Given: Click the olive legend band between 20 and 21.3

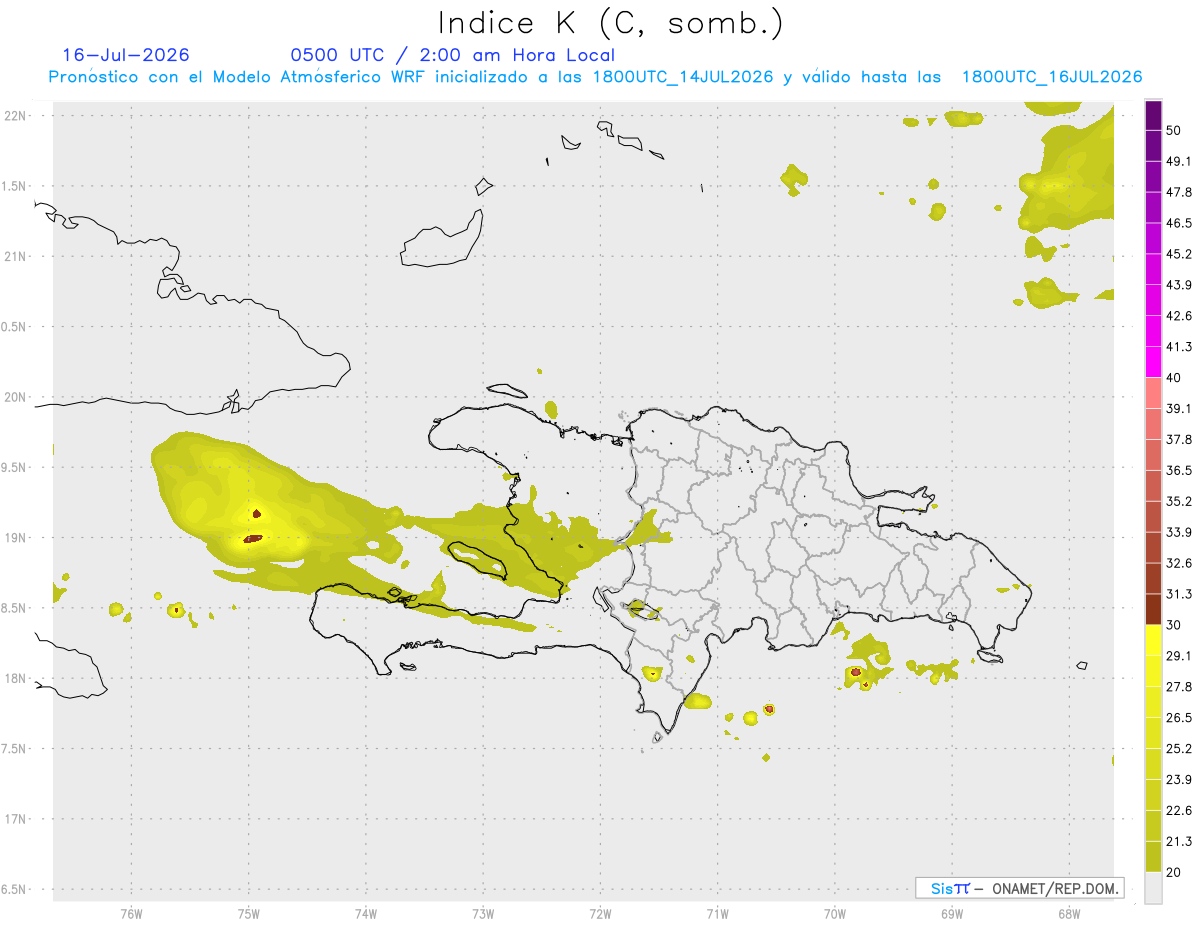Looking at the screenshot, I should [1153, 856].
